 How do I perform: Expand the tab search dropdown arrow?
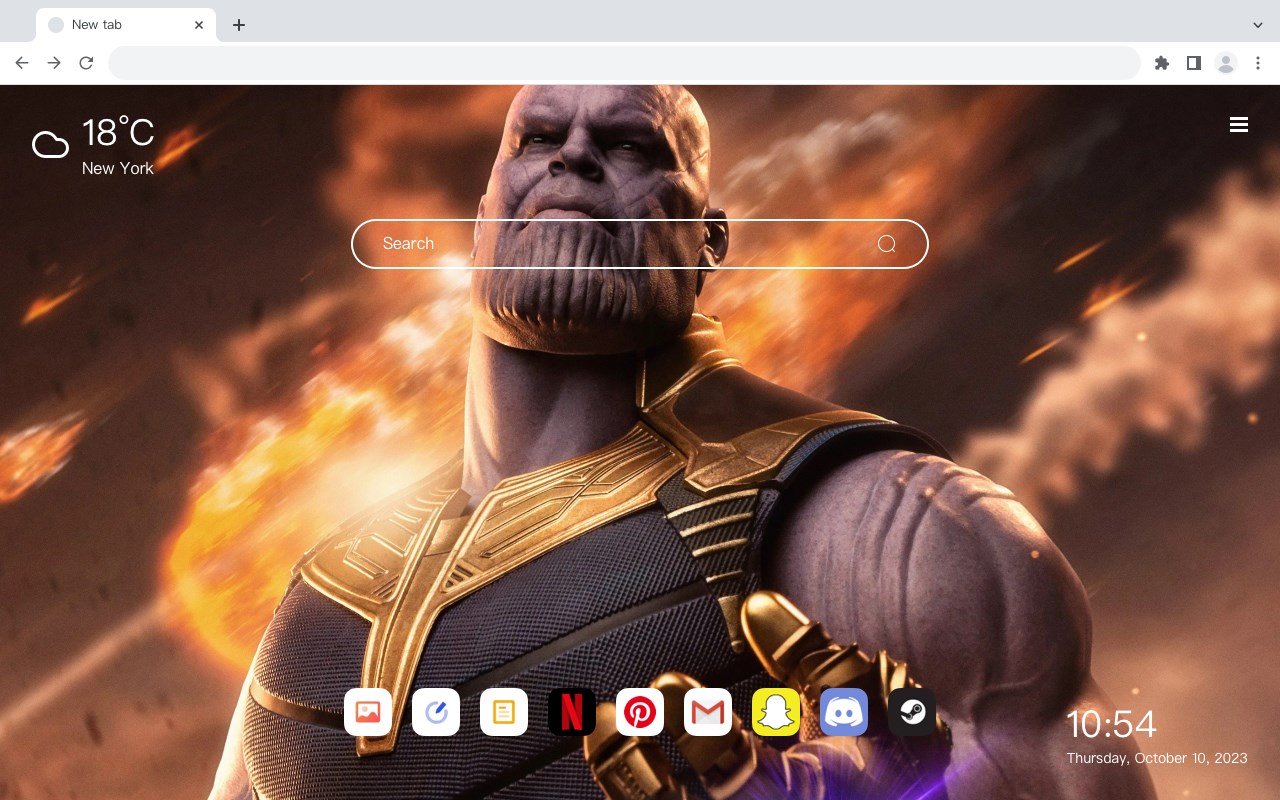point(1258,25)
